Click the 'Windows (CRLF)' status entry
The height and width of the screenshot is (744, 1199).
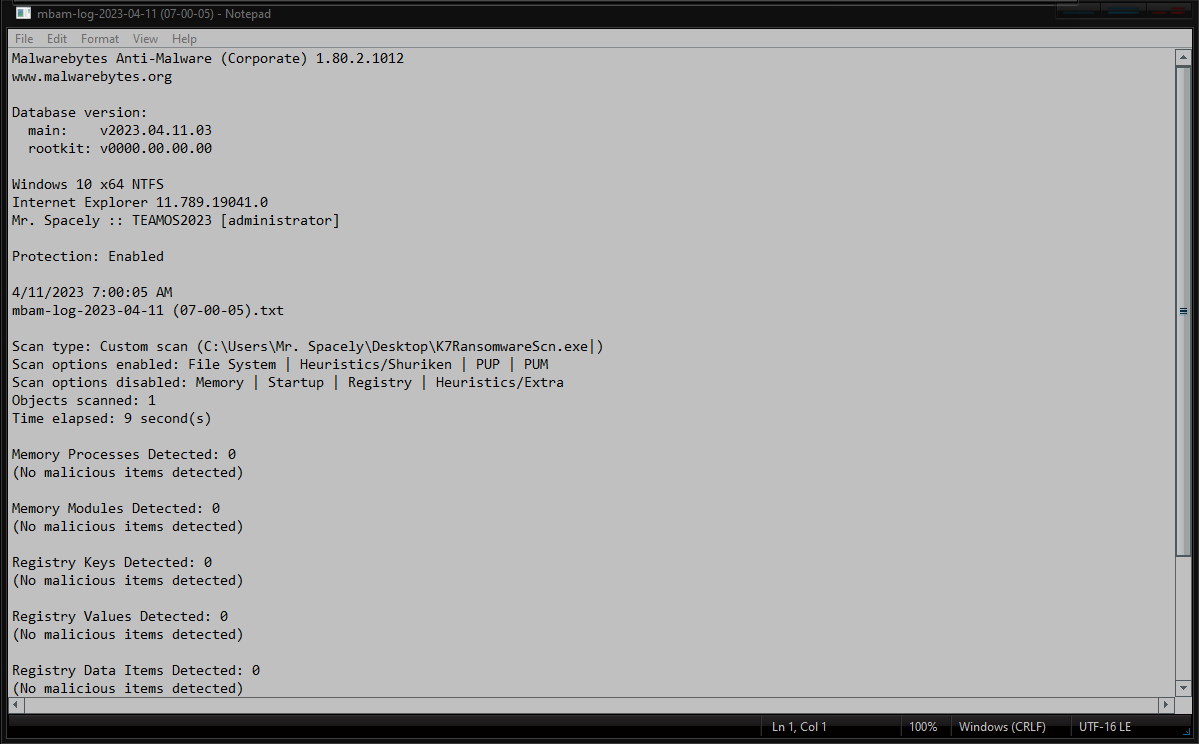[x=1002, y=726]
